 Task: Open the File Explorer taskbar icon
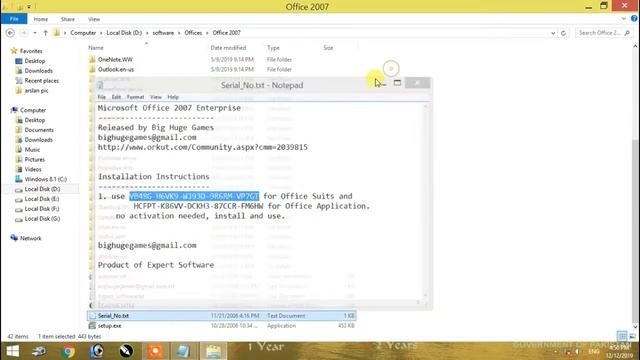[213, 351]
